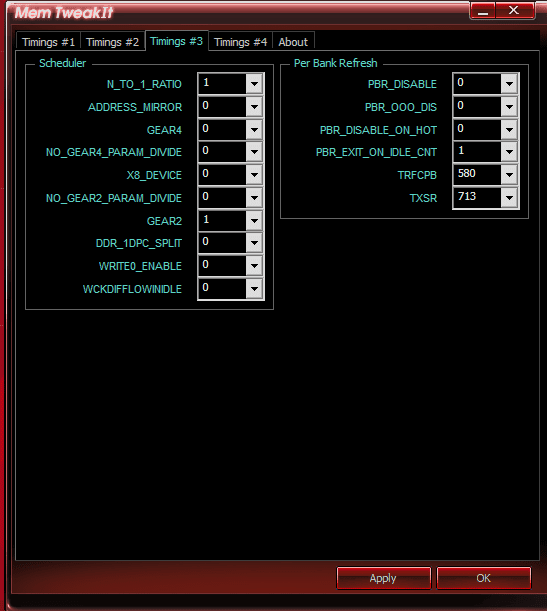This screenshot has width=547, height=611.
Task: Open the TRFCPB value dropdown
Action: pos(509,175)
